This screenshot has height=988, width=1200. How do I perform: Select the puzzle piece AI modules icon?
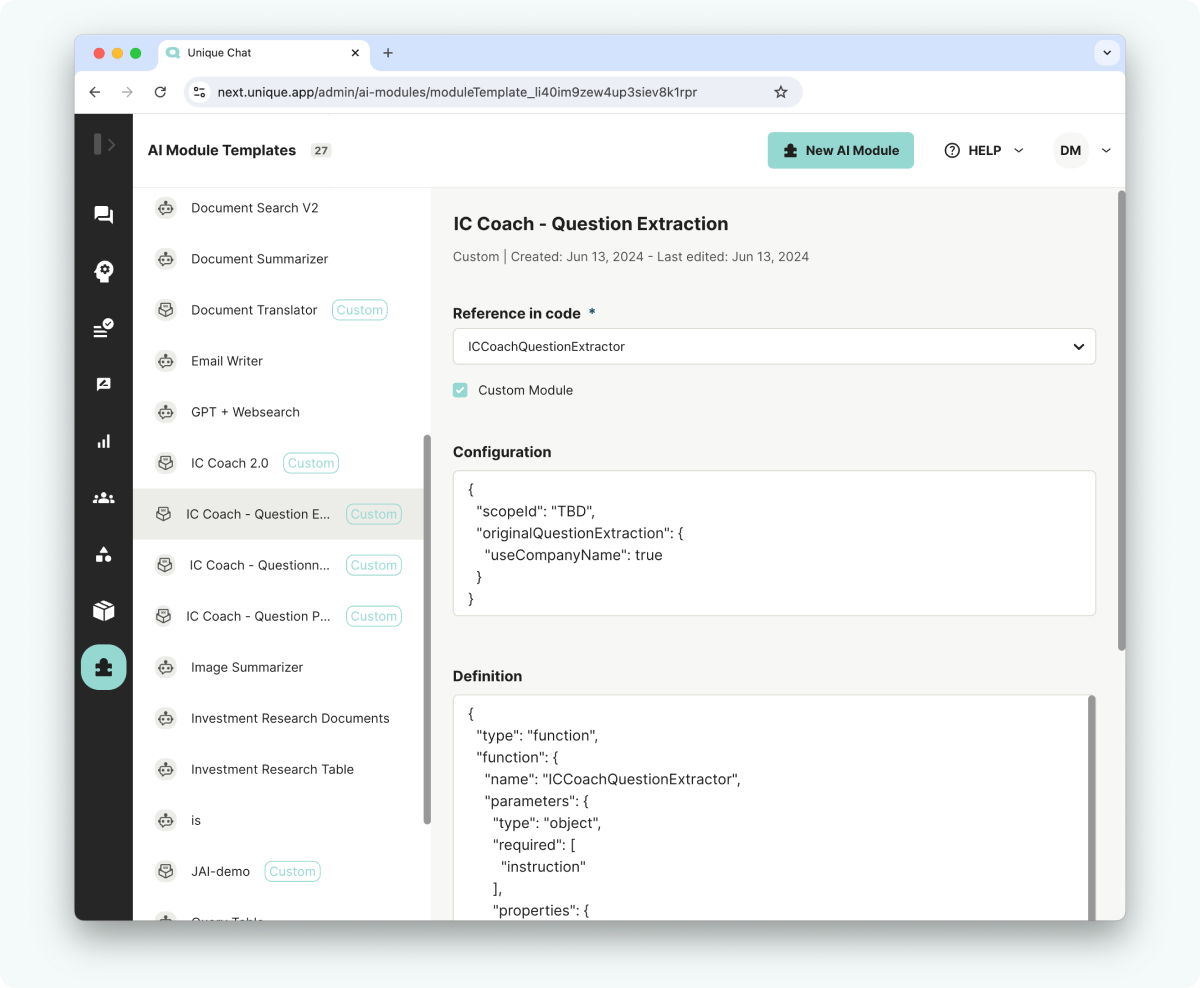click(x=103, y=668)
